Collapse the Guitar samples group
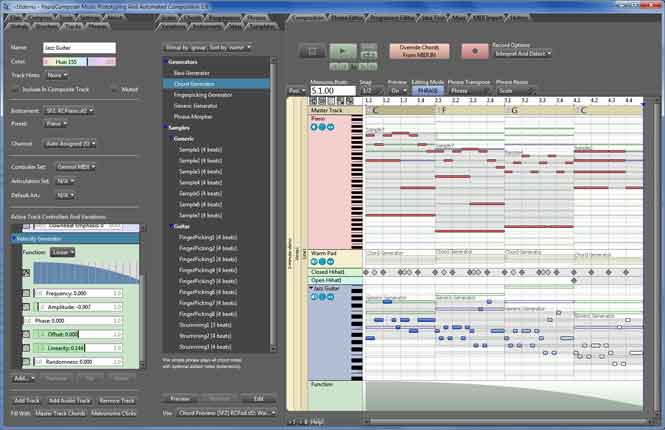 click(171, 226)
